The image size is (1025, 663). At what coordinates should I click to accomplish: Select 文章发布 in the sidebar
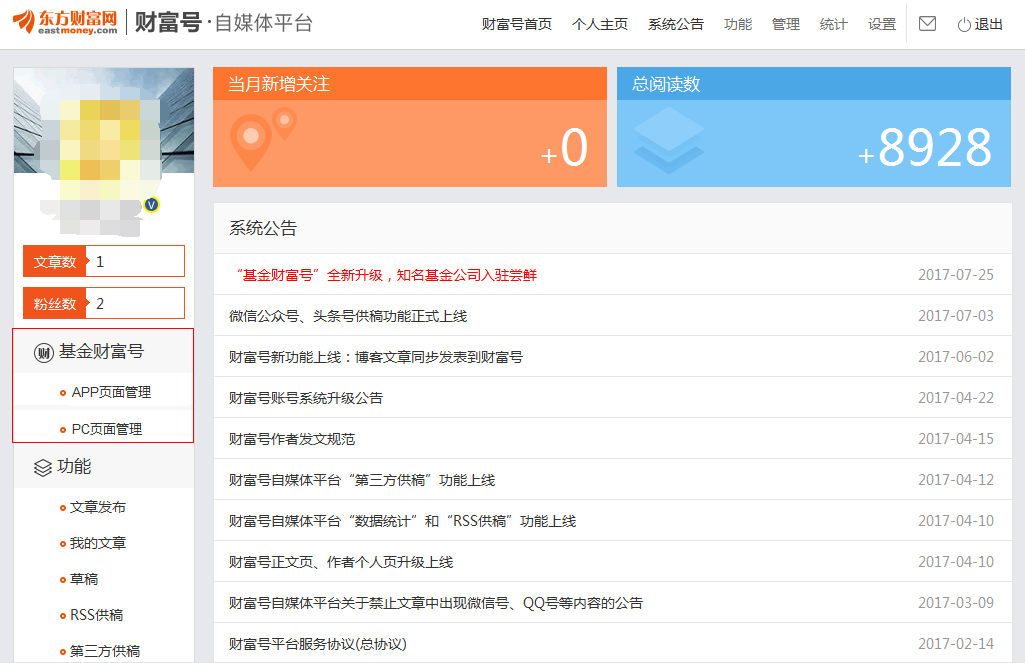(98, 507)
